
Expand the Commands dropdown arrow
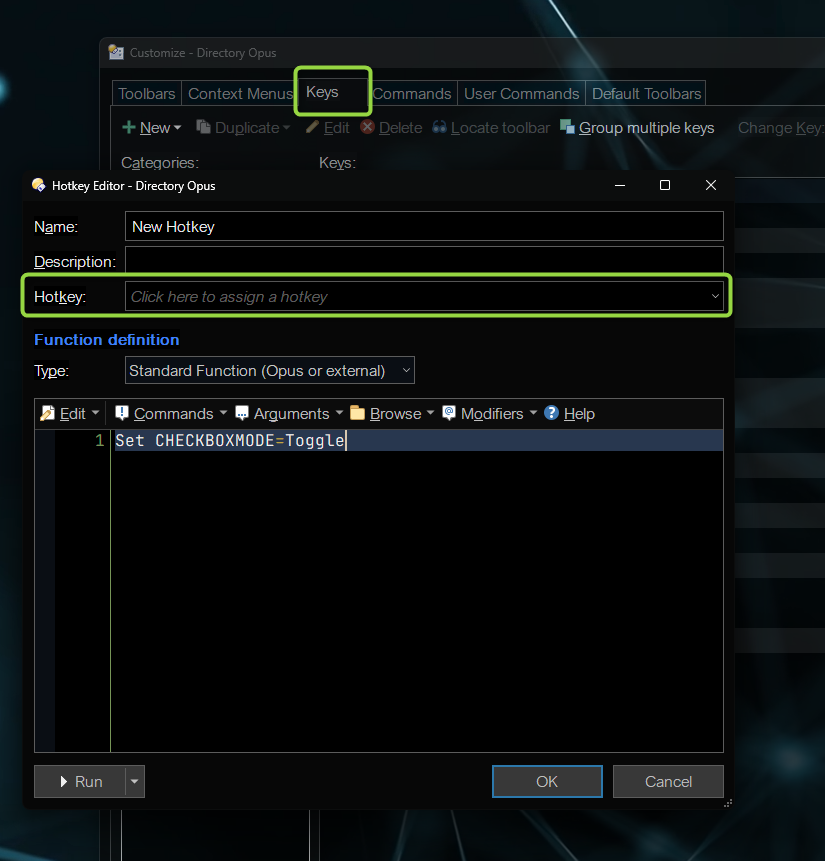[x=223, y=412]
